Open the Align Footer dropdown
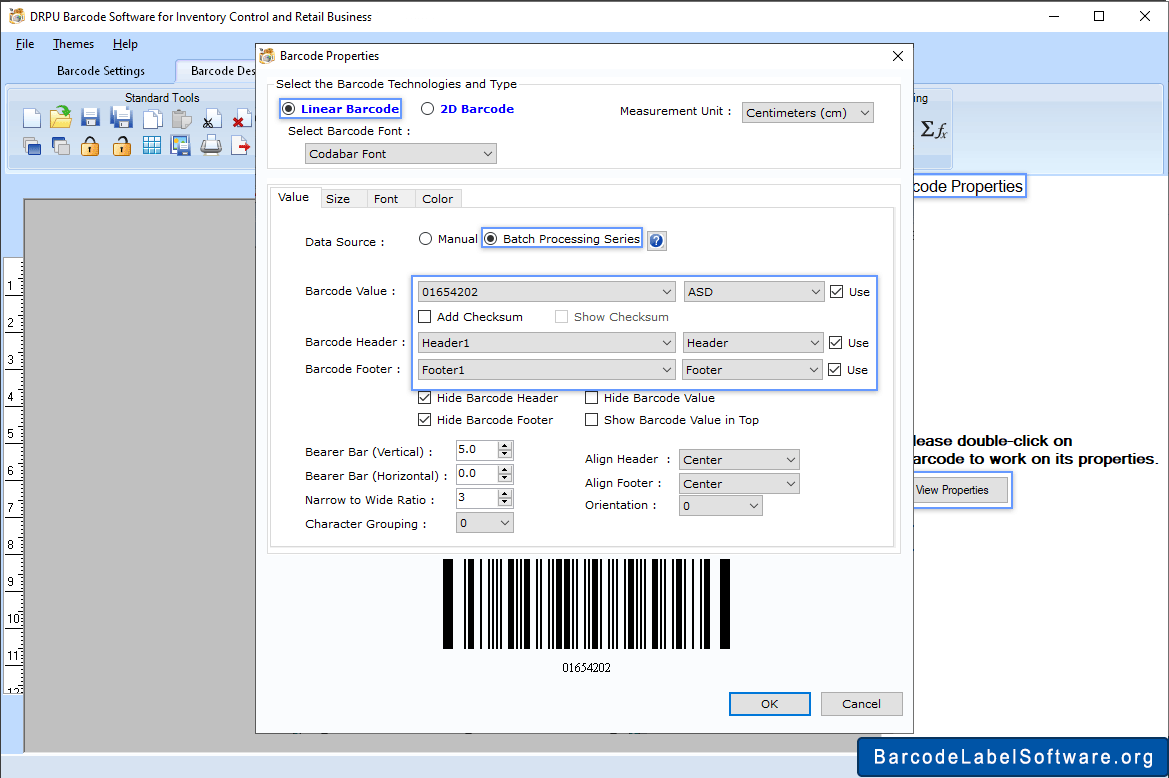The height and width of the screenshot is (778, 1169). click(x=739, y=484)
